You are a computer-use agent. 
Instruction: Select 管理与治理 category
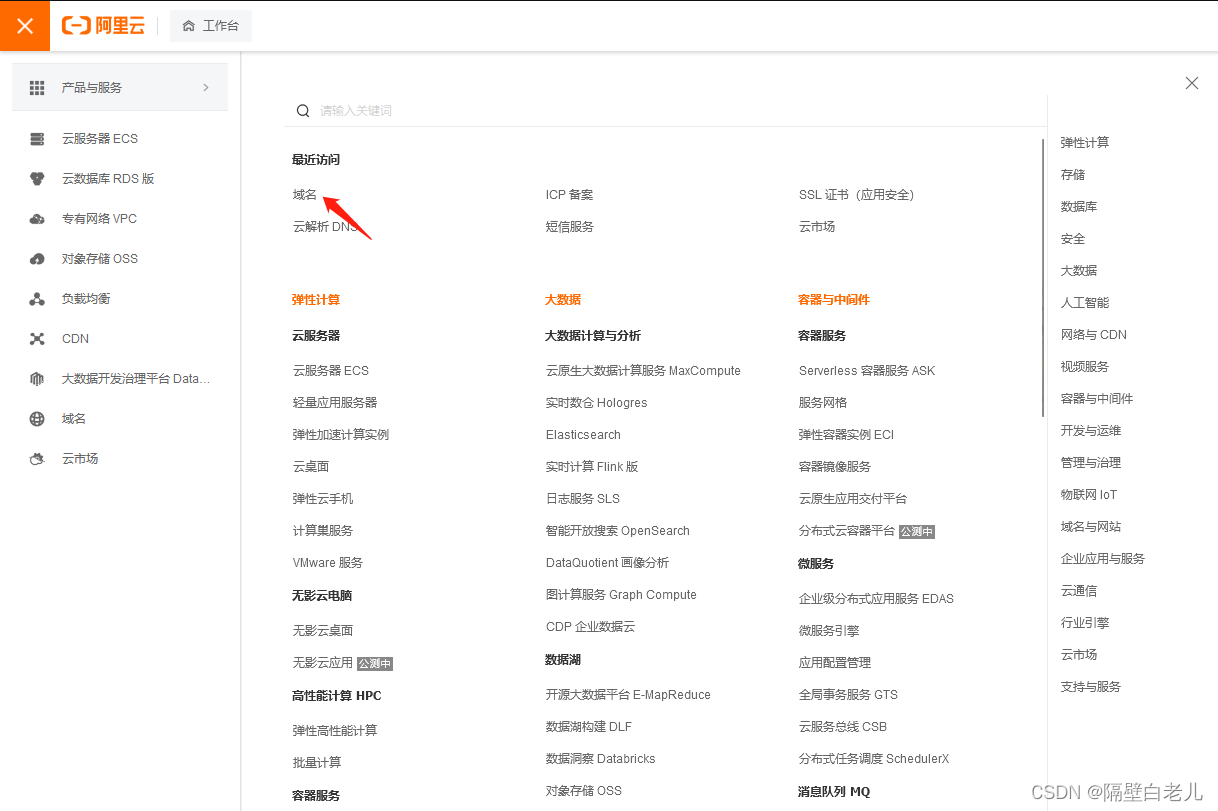click(1090, 463)
